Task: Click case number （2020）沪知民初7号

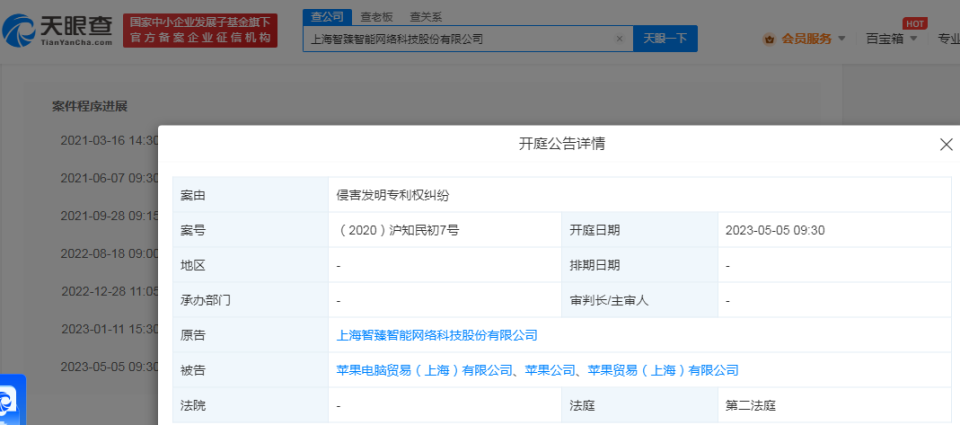Action: (x=398, y=230)
